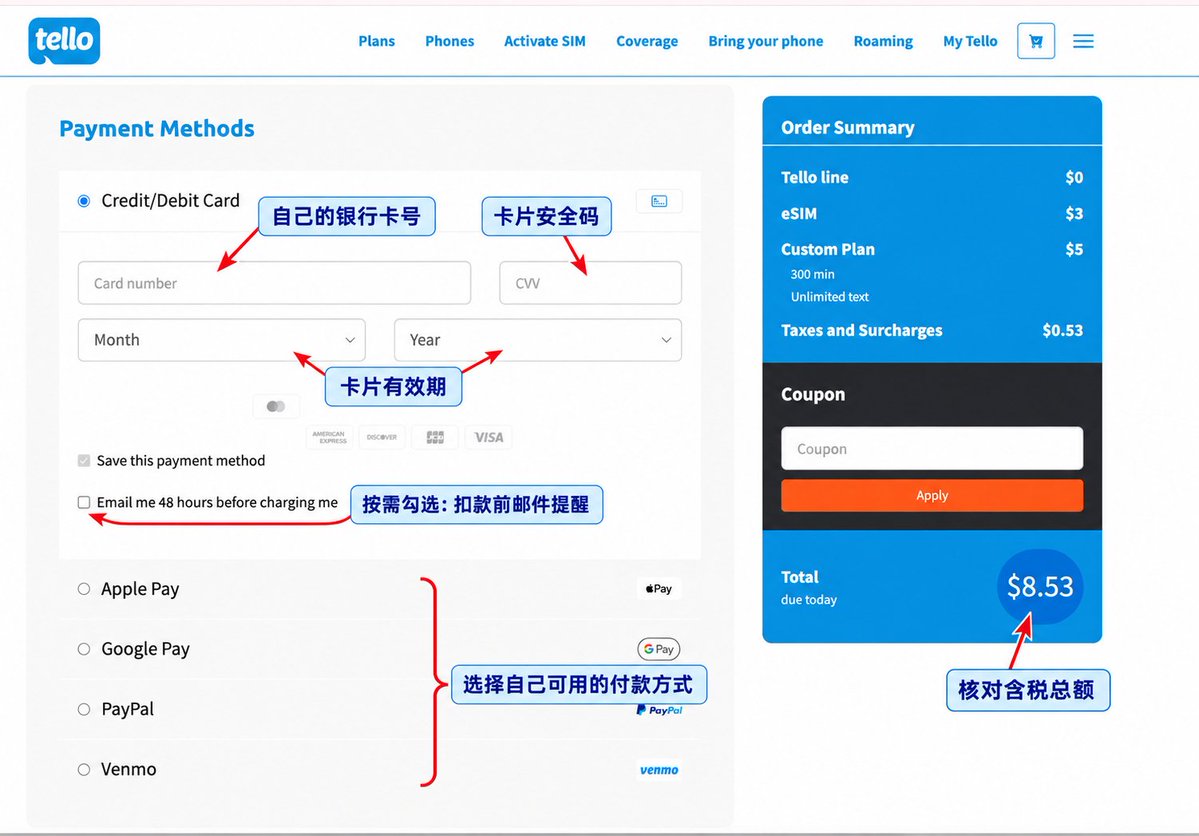The height and width of the screenshot is (836, 1199).
Task: Select Credit/Debit Card radio button
Action: click(84, 201)
